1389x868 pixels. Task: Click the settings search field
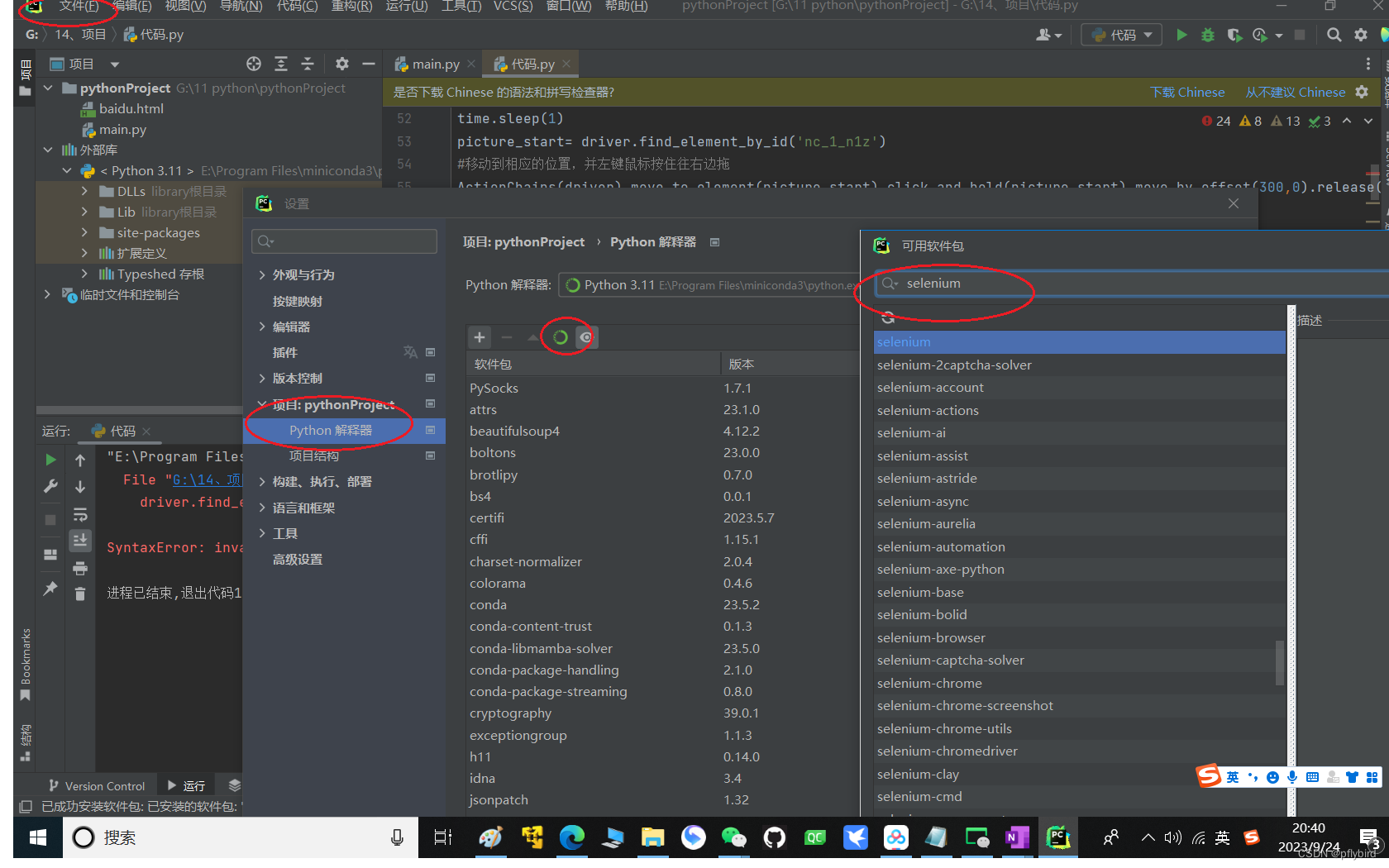click(345, 241)
